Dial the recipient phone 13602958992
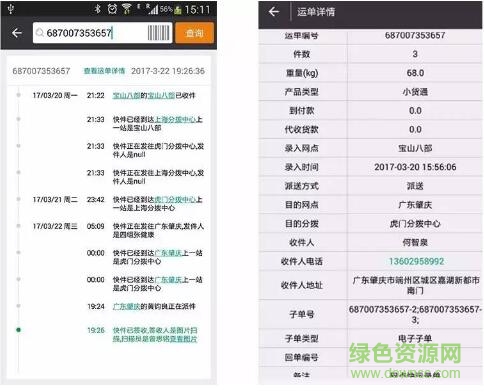The height and width of the screenshot is (392, 484). coord(416,261)
